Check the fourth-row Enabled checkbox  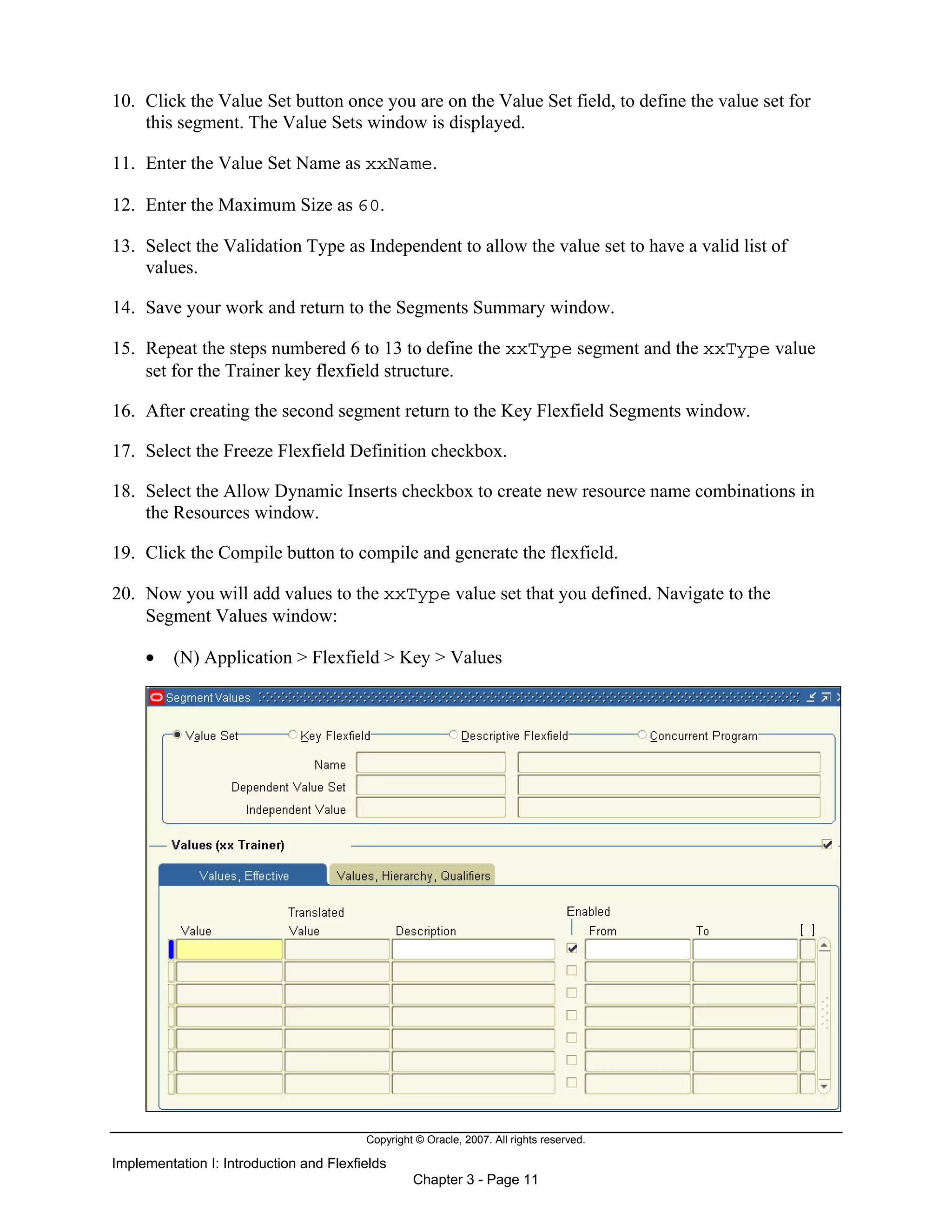572,1015
